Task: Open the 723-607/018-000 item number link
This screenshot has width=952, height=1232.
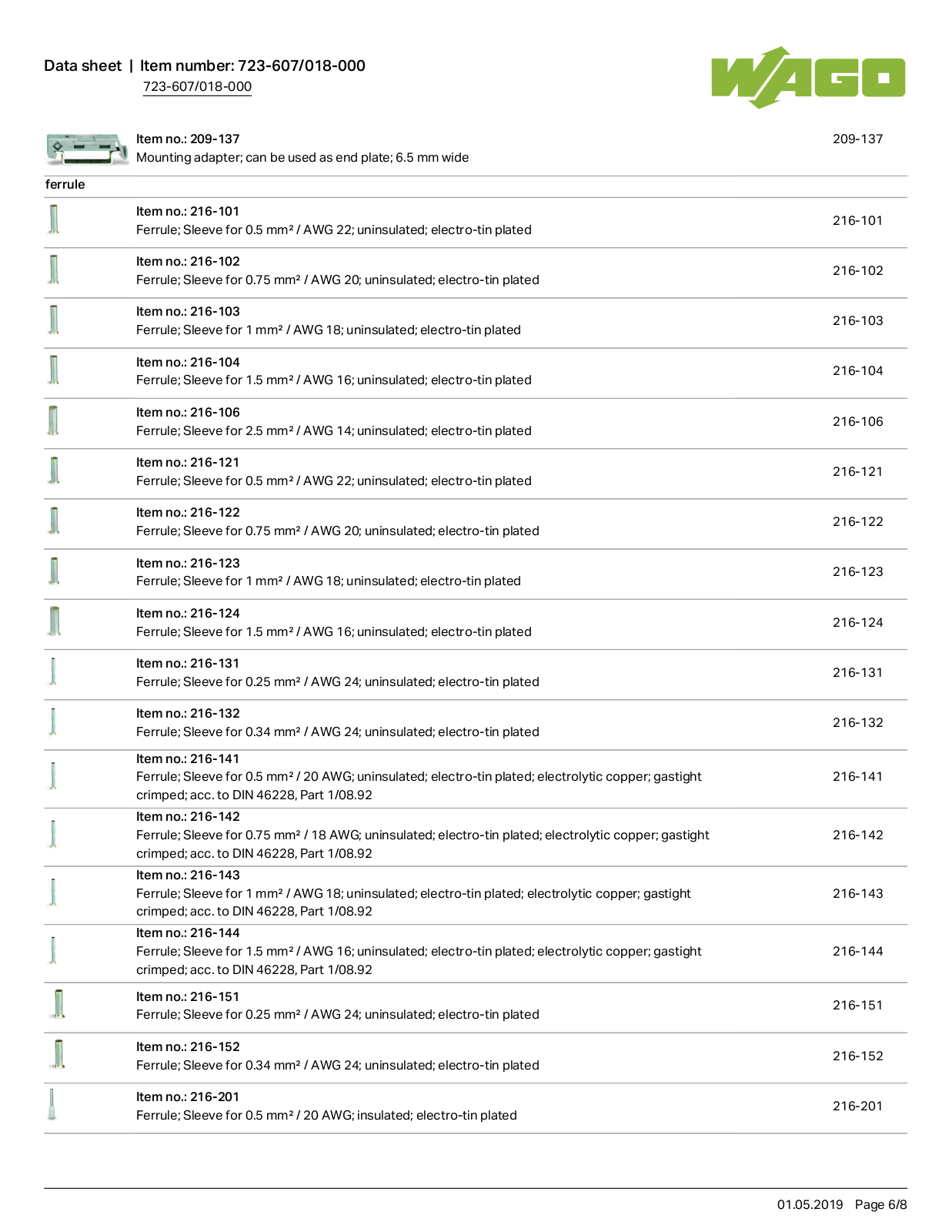Action: [x=197, y=86]
